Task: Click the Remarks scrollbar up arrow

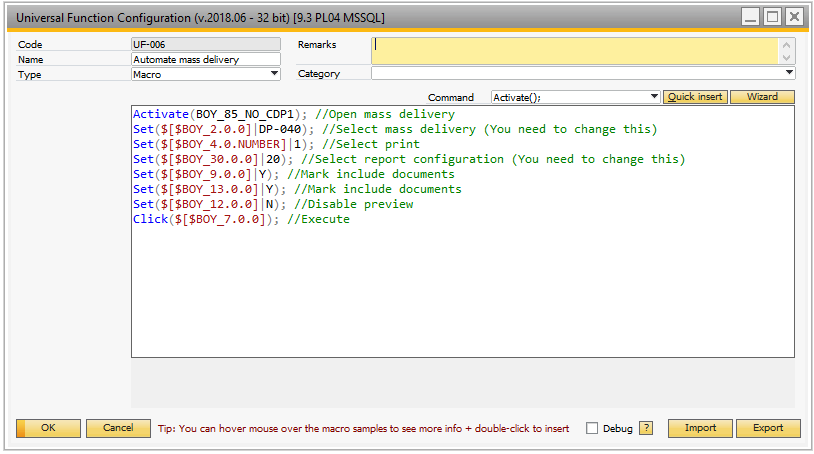Action: [x=786, y=45]
